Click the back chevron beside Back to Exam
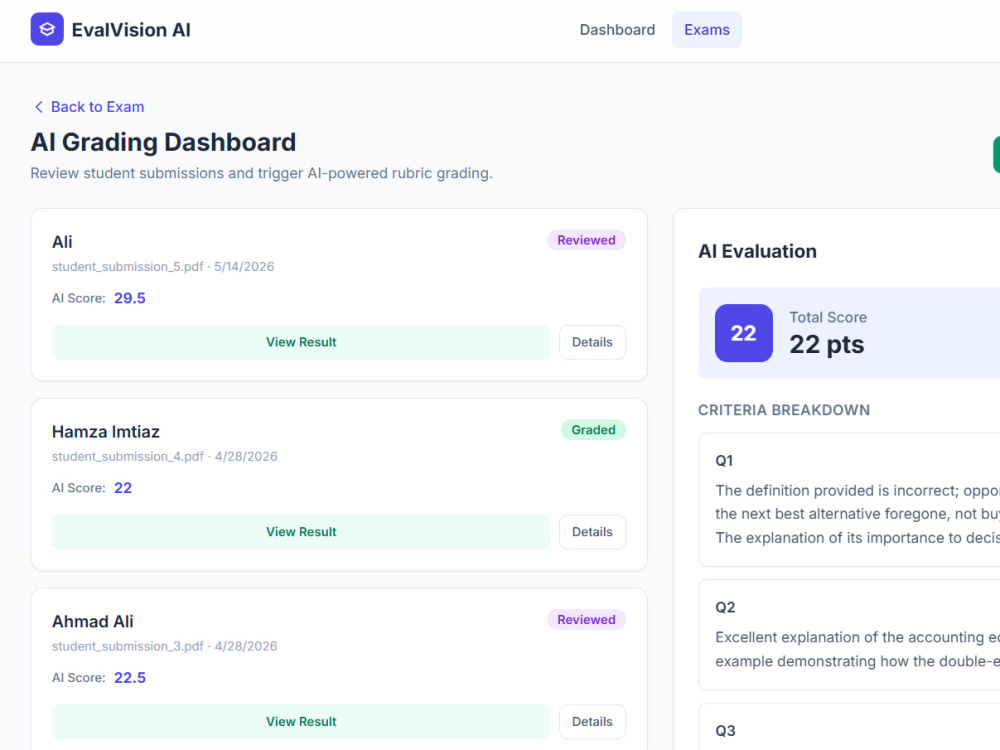The height and width of the screenshot is (750, 1000). tap(39, 107)
